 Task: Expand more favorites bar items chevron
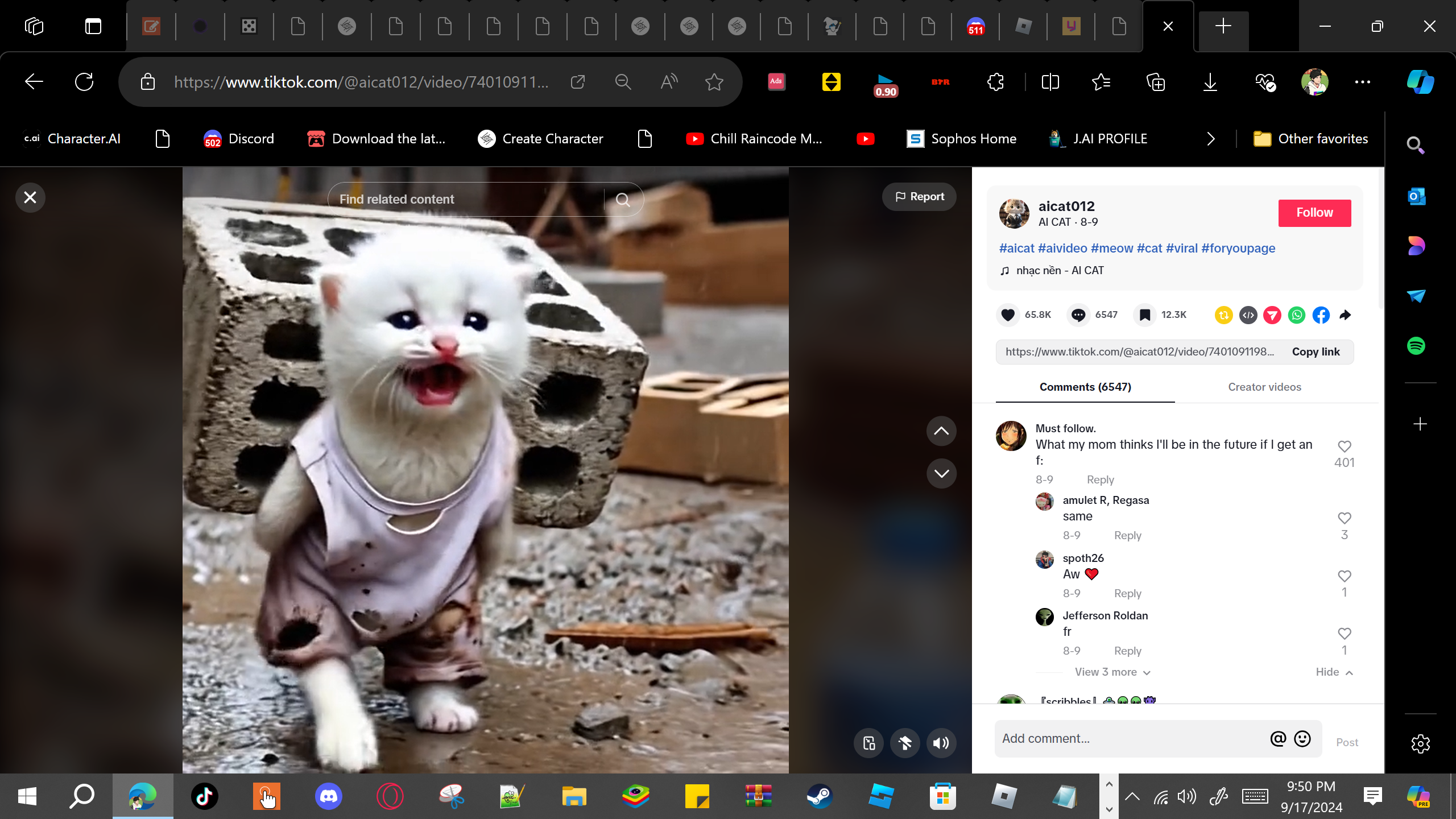[1211, 139]
